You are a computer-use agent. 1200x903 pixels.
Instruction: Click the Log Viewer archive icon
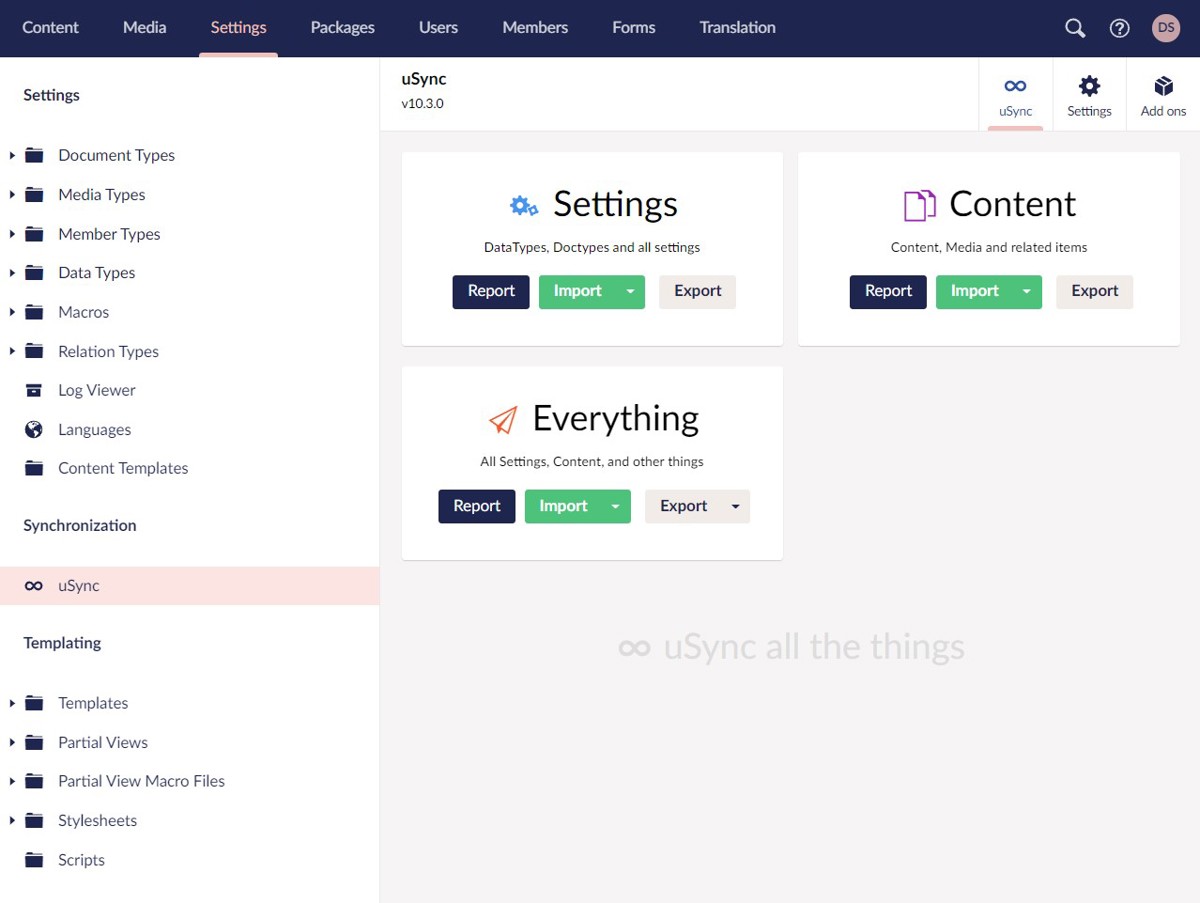tap(34, 390)
